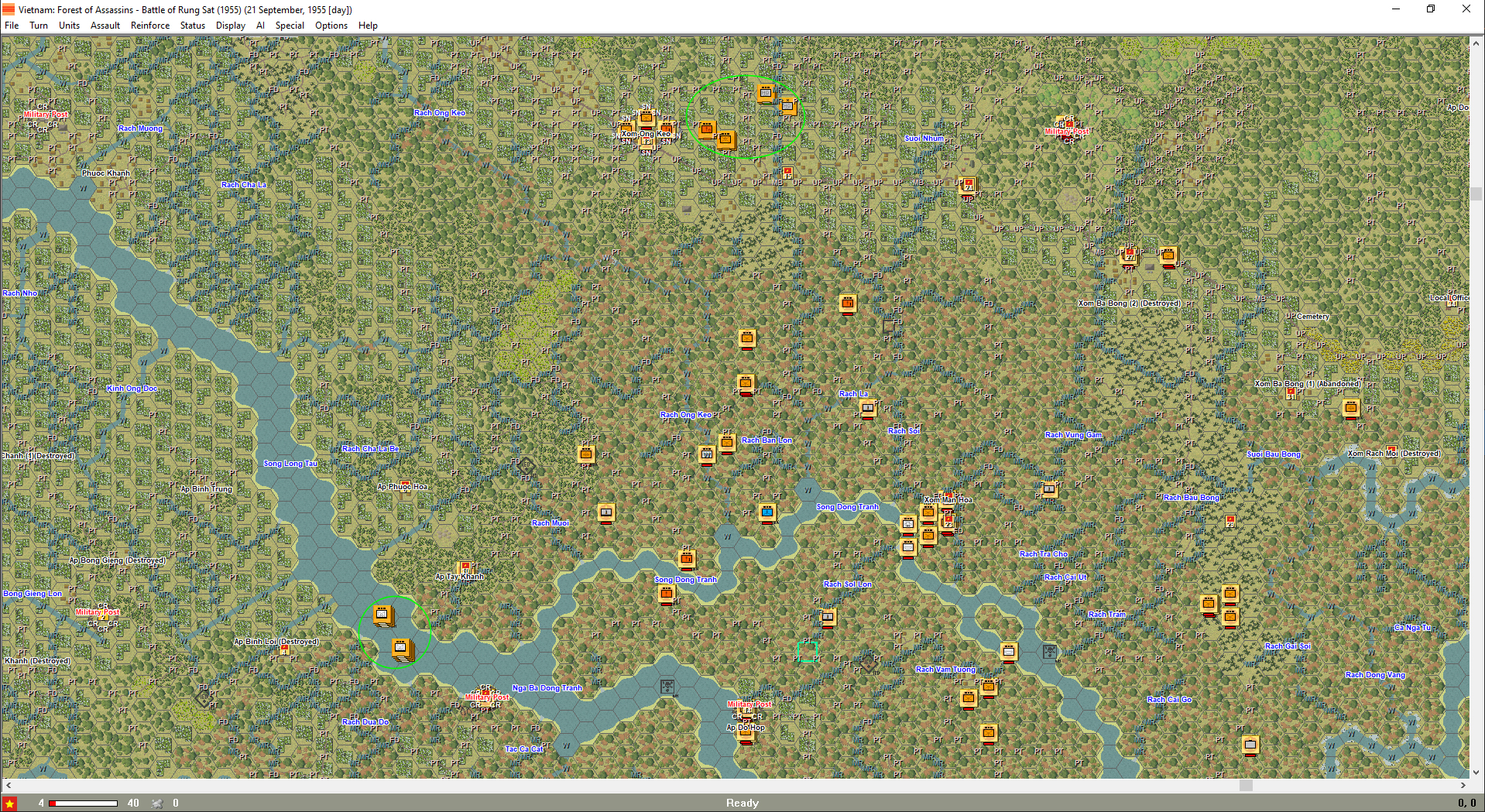Select the unit above Rach Vam Tuong label

point(1009,652)
